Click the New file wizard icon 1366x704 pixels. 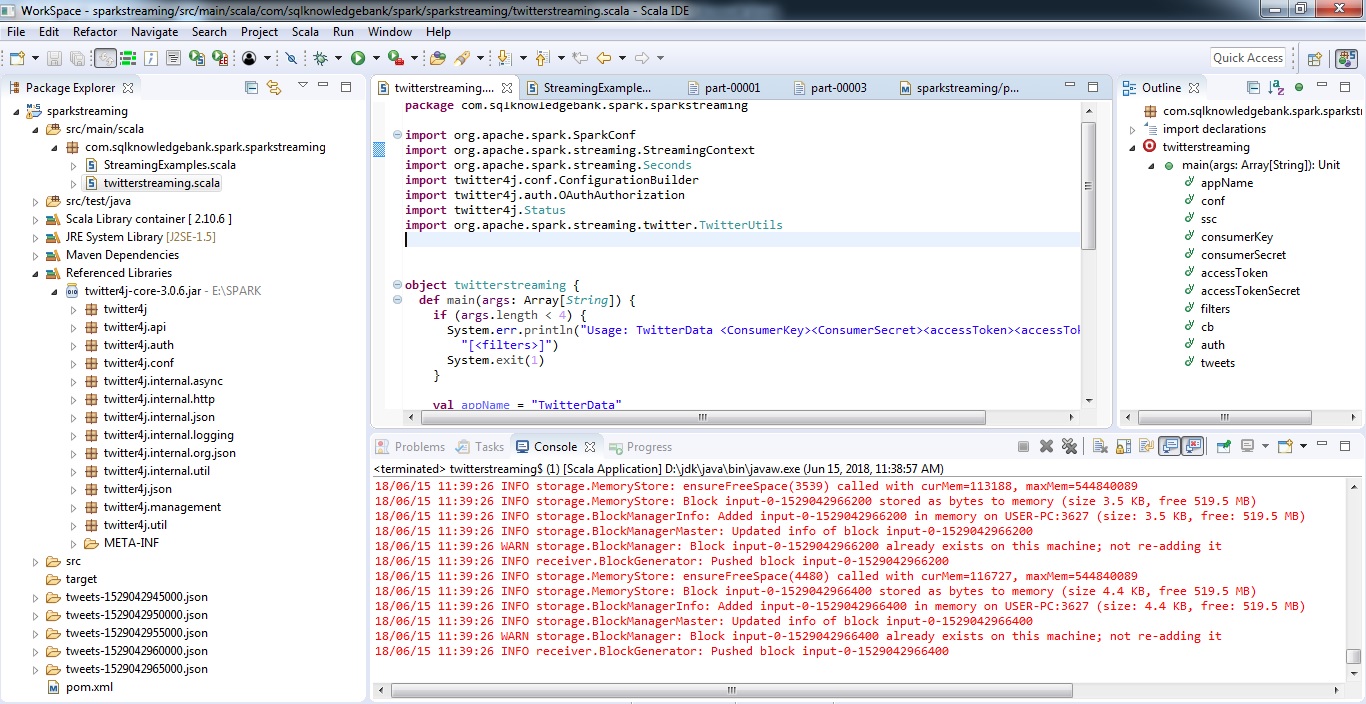point(17,58)
